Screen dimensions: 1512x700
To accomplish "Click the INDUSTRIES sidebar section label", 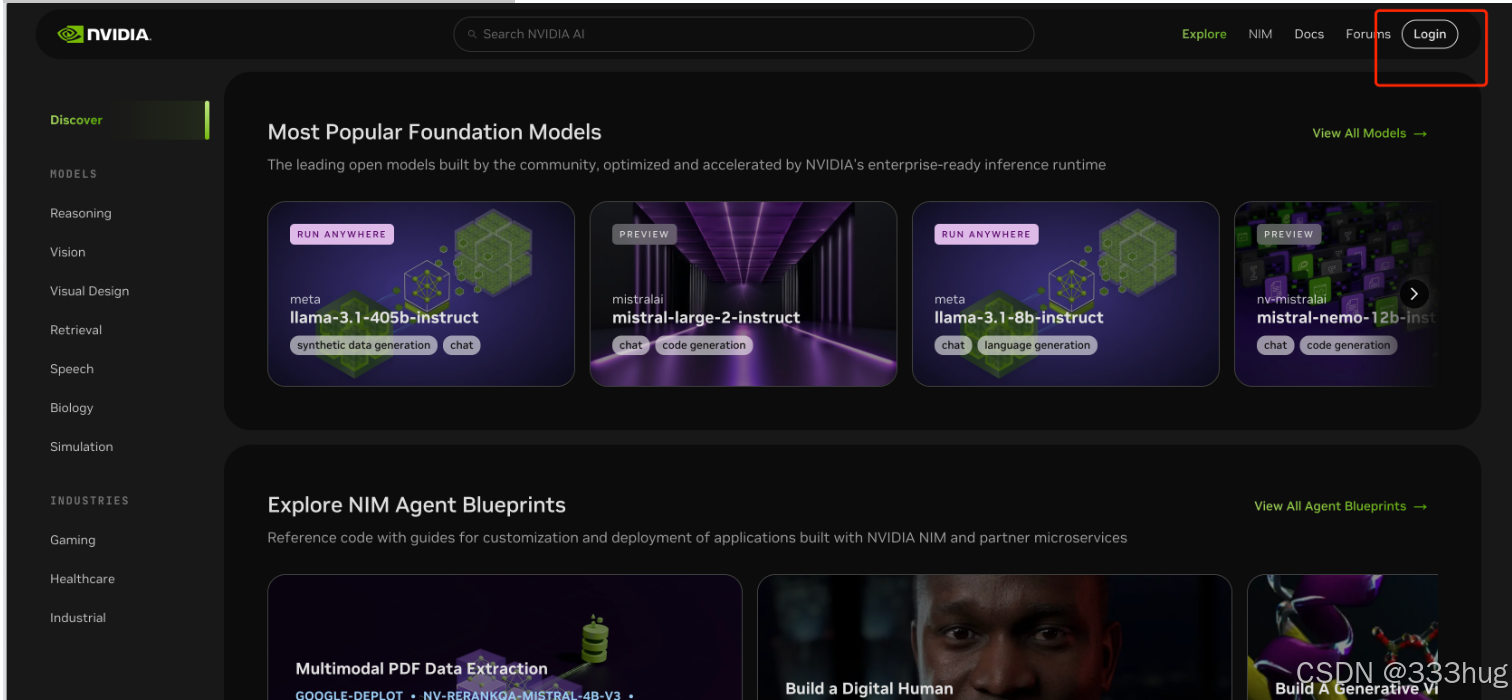I will tap(90, 501).
